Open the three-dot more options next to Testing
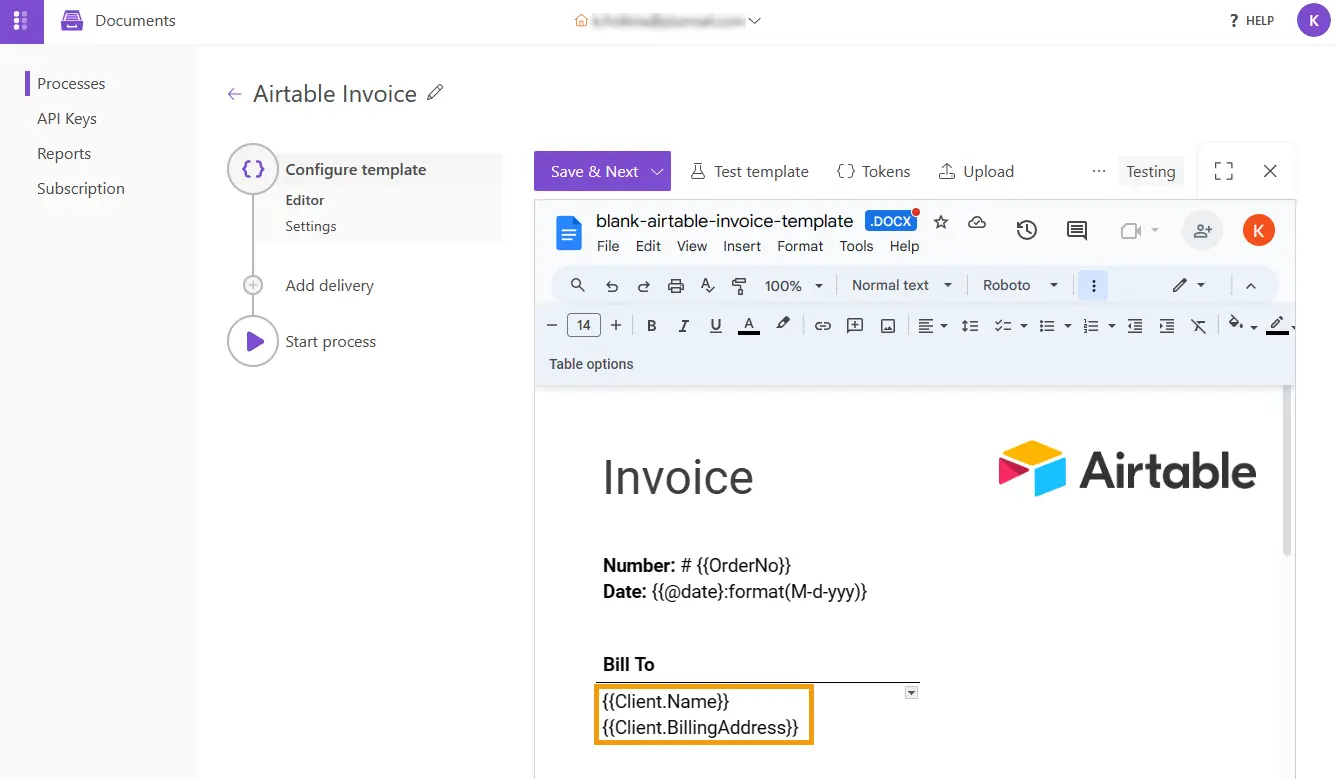The image size is (1336, 779). pos(1099,171)
